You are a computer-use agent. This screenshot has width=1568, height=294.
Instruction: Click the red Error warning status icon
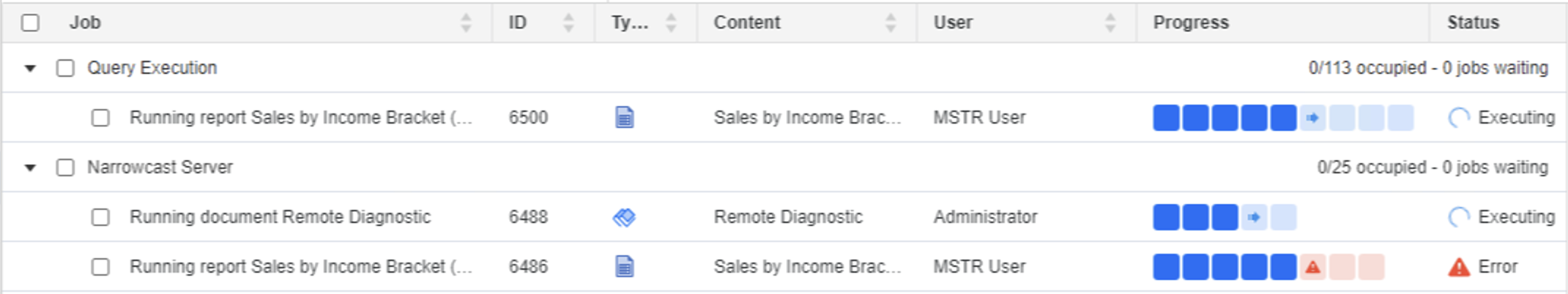pyautogui.click(x=1459, y=267)
